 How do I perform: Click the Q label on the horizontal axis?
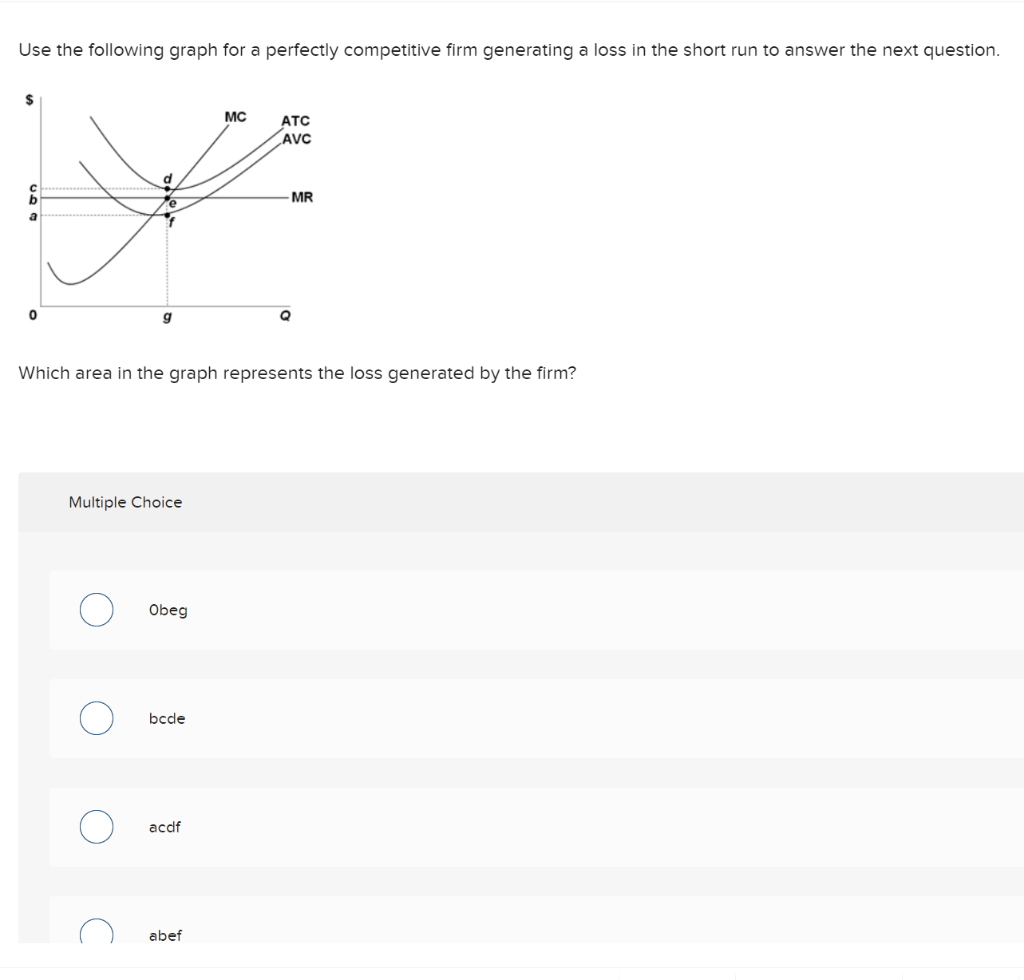286,315
